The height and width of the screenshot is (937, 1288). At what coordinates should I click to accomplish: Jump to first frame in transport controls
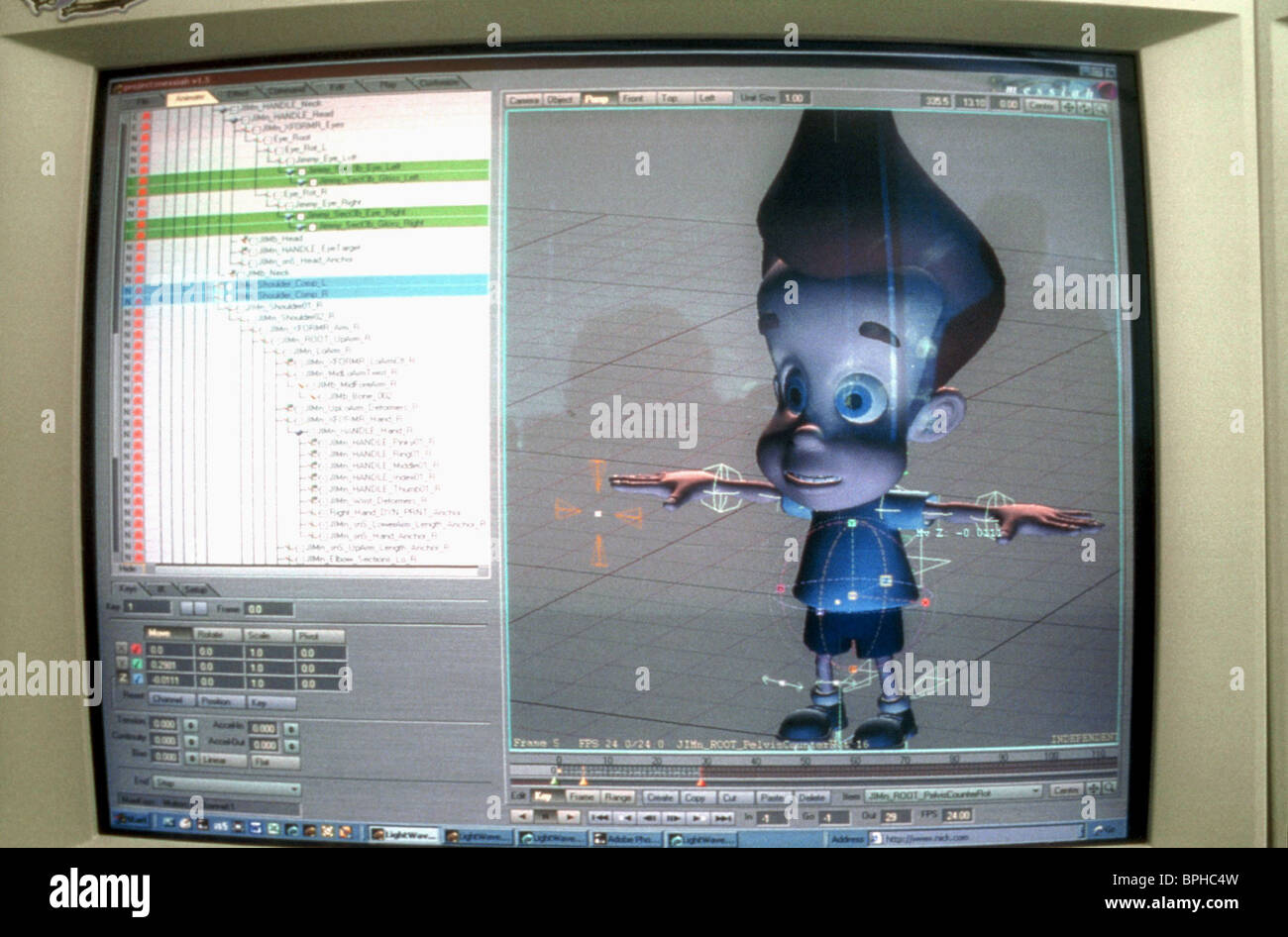[600, 816]
